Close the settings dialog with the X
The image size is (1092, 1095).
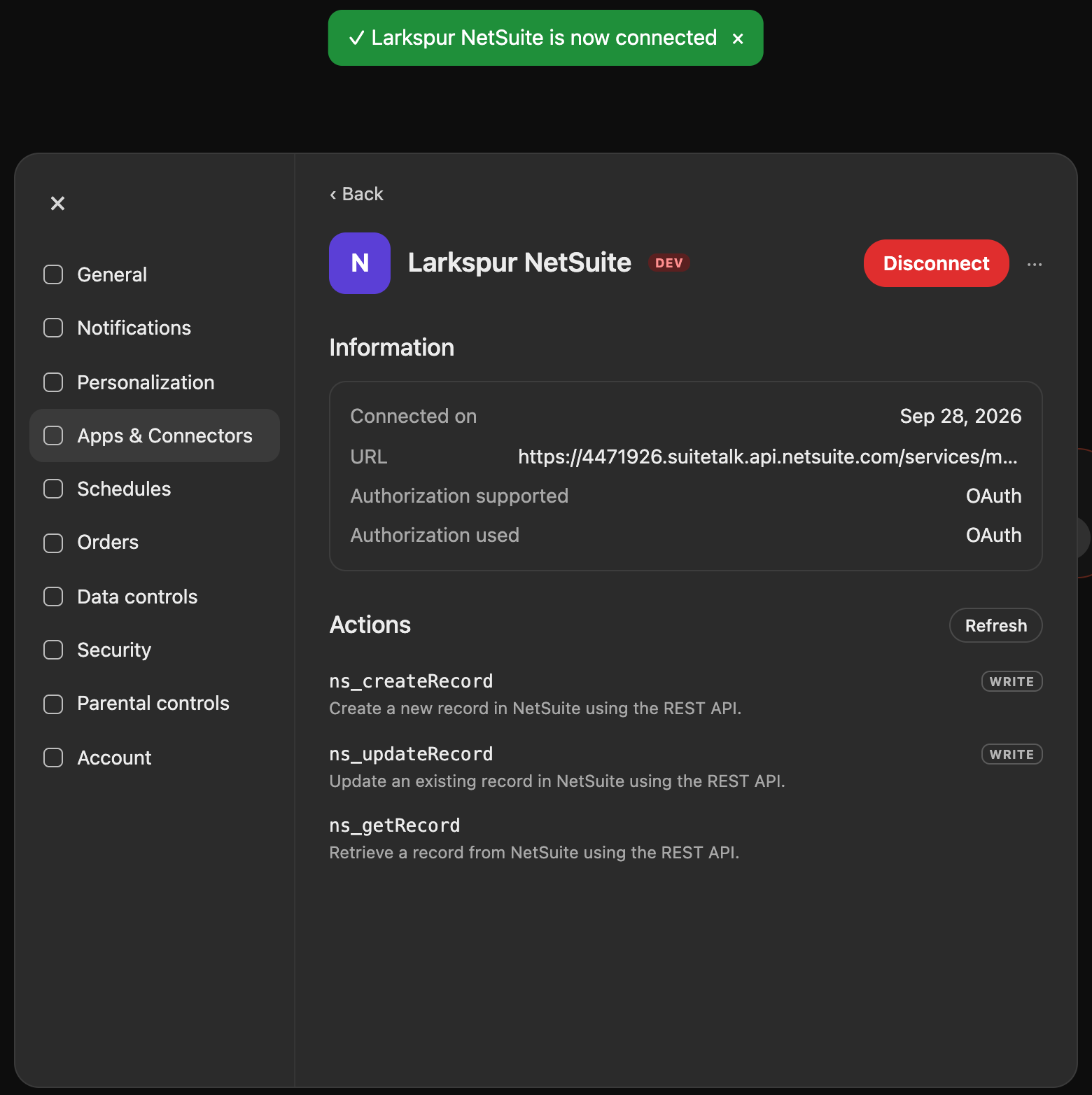point(57,203)
